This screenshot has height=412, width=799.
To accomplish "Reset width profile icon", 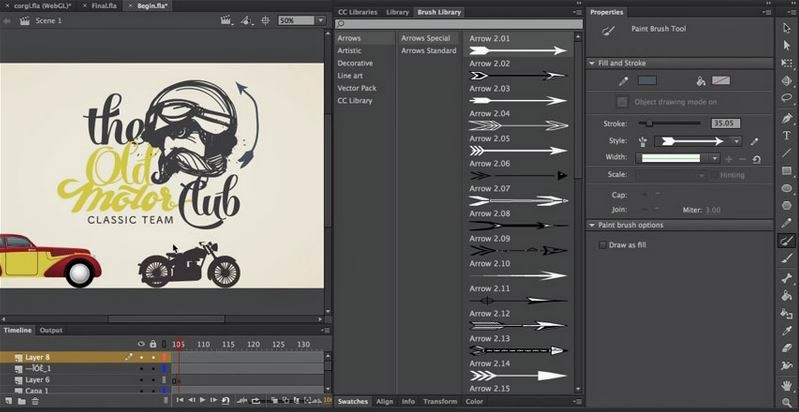I will click(756, 159).
